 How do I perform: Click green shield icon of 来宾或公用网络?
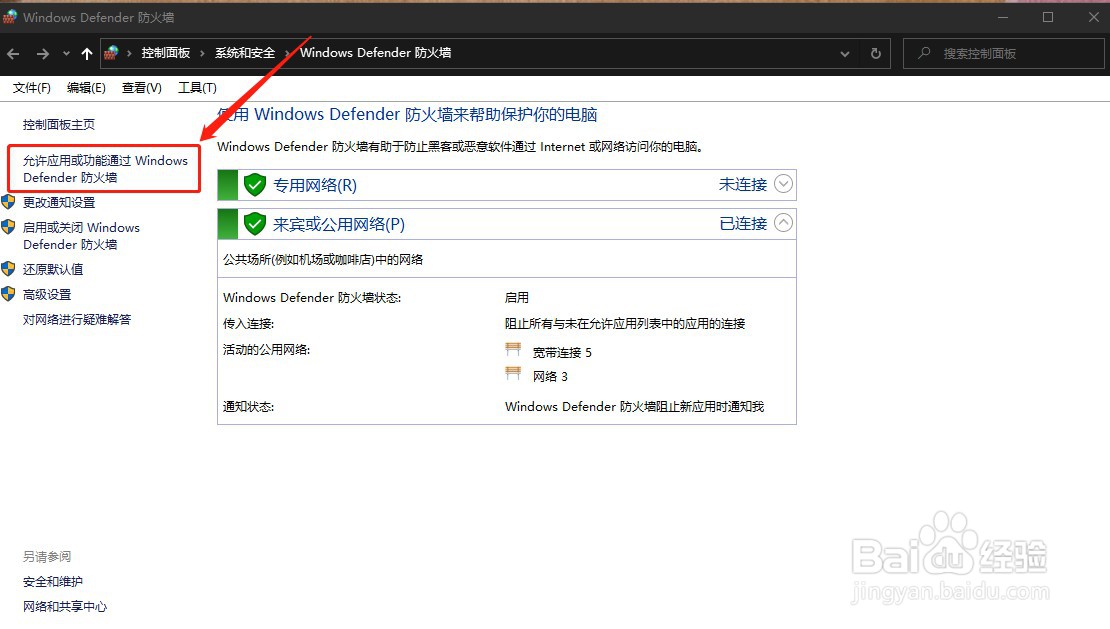click(255, 224)
